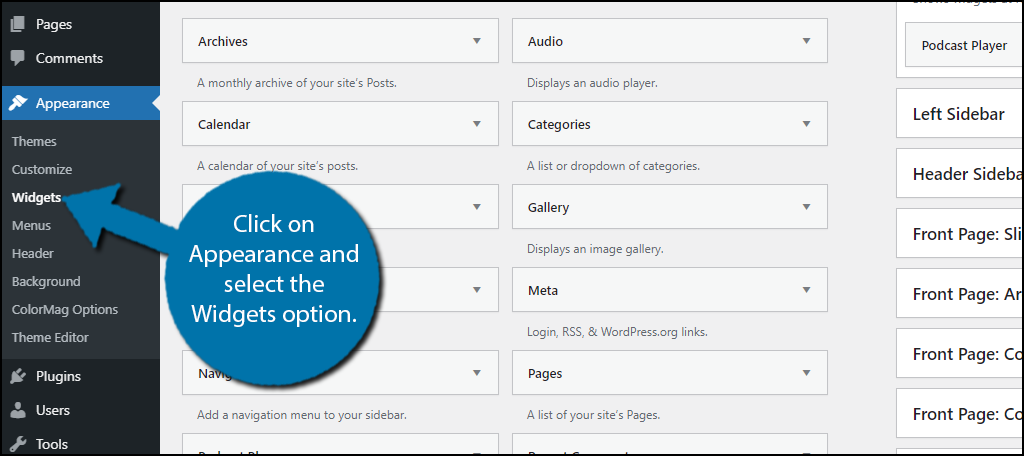Expand the Gallery widget arrow

[807, 206]
